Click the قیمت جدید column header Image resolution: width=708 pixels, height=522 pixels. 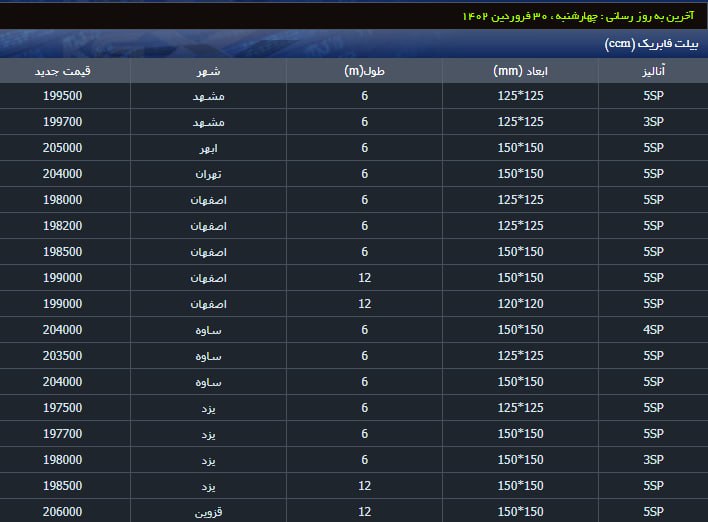pyautogui.click(x=63, y=71)
